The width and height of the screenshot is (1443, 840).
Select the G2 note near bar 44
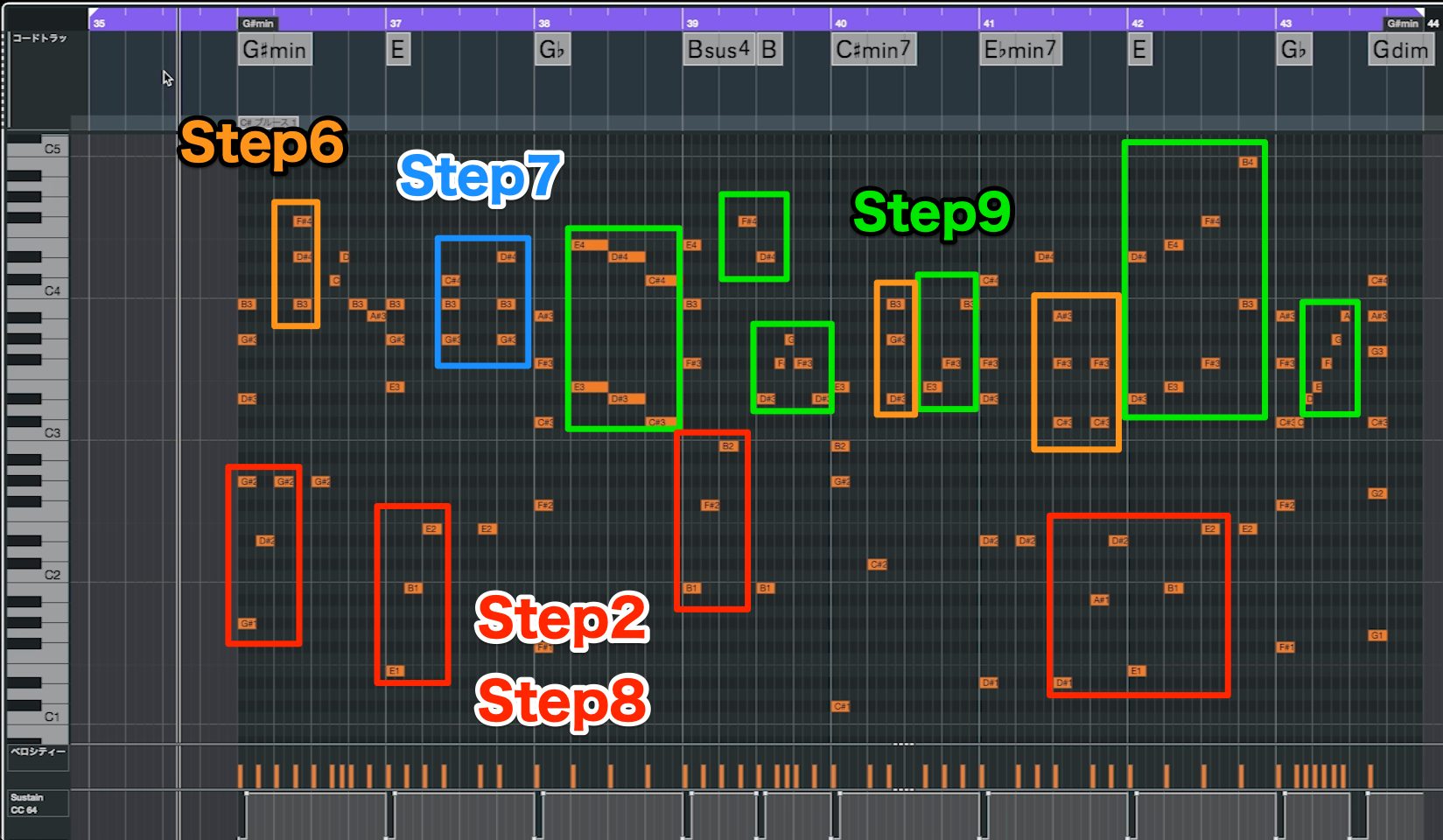1377,493
